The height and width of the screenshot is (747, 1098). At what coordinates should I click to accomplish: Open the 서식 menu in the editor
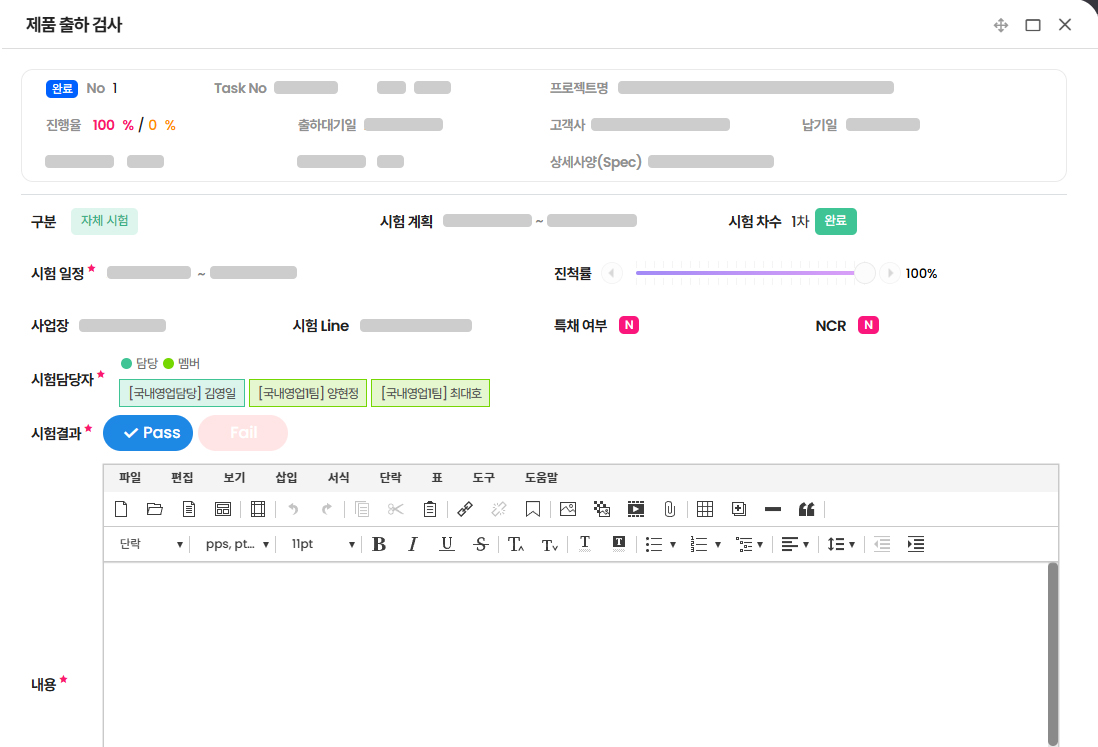339,478
